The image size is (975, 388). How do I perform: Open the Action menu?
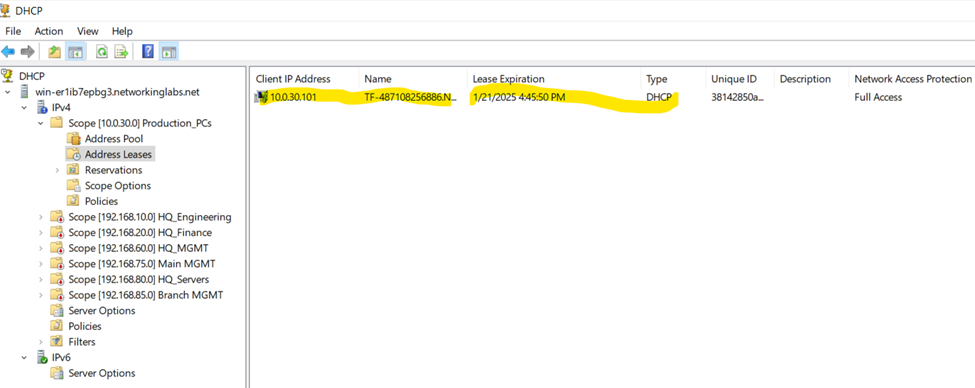[x=49, y=31]
